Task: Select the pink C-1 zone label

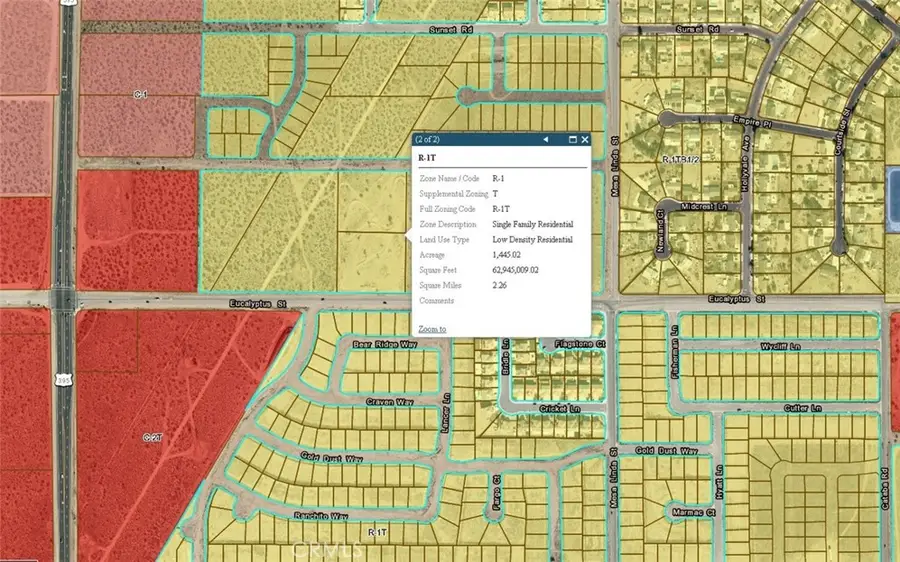Action: pyautogui.click(x=141, y=94)
